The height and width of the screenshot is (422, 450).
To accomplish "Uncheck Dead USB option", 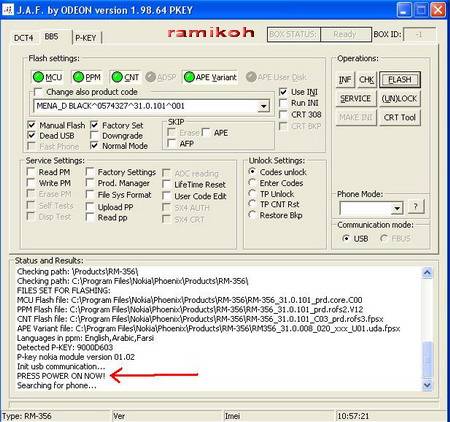I will [31, 135].
